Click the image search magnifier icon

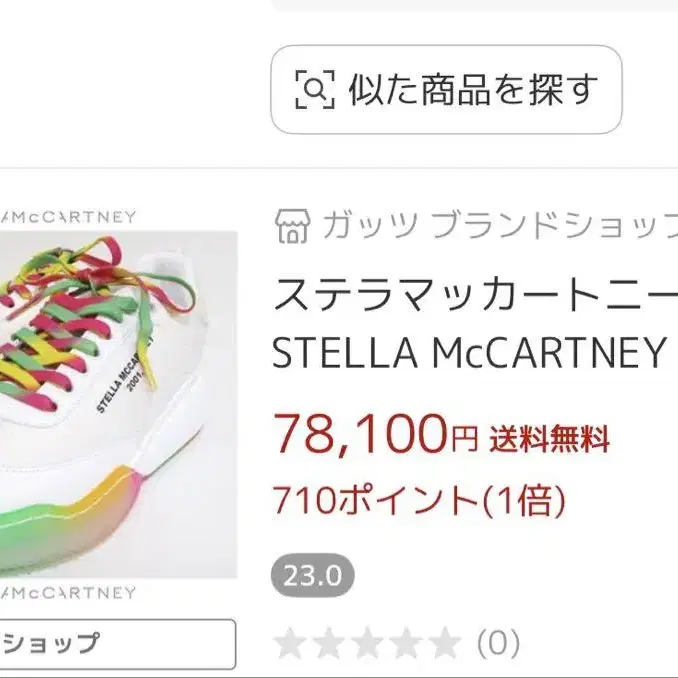(x=315, y=89)
